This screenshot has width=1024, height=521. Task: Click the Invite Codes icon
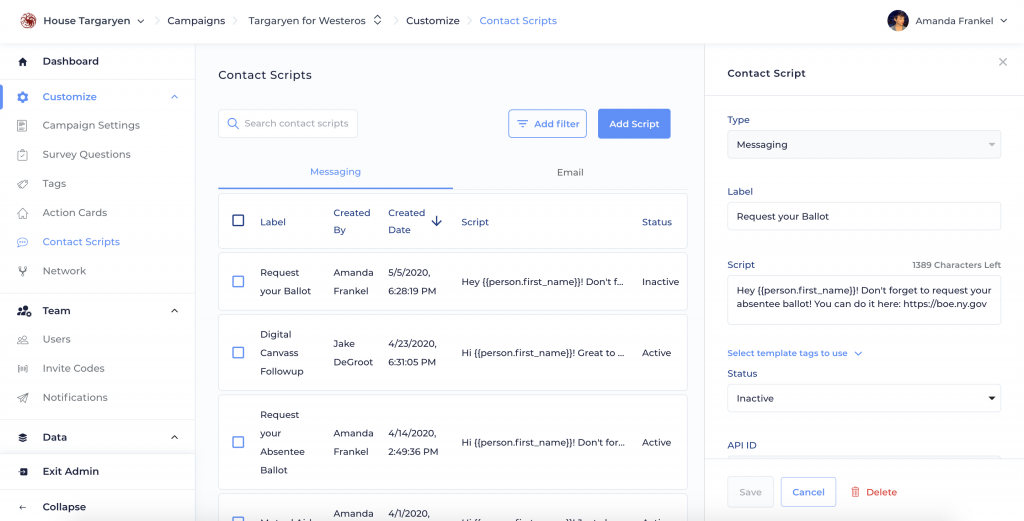point(23,369)
